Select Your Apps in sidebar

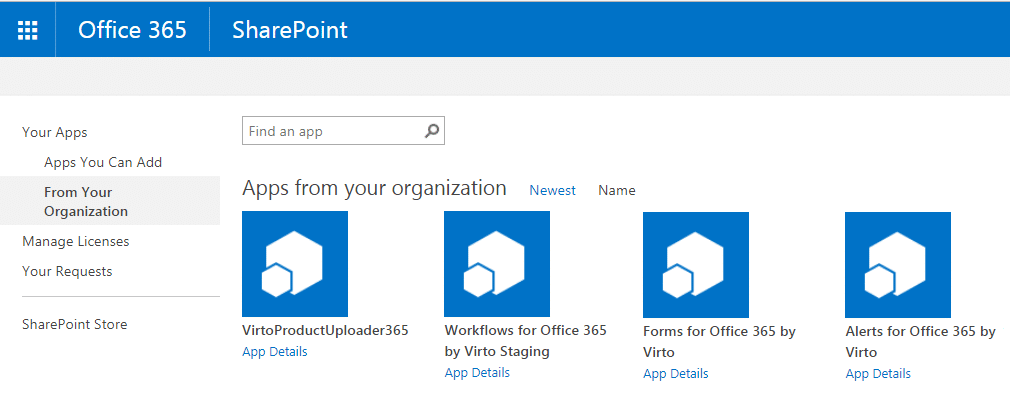pos(55,132)
